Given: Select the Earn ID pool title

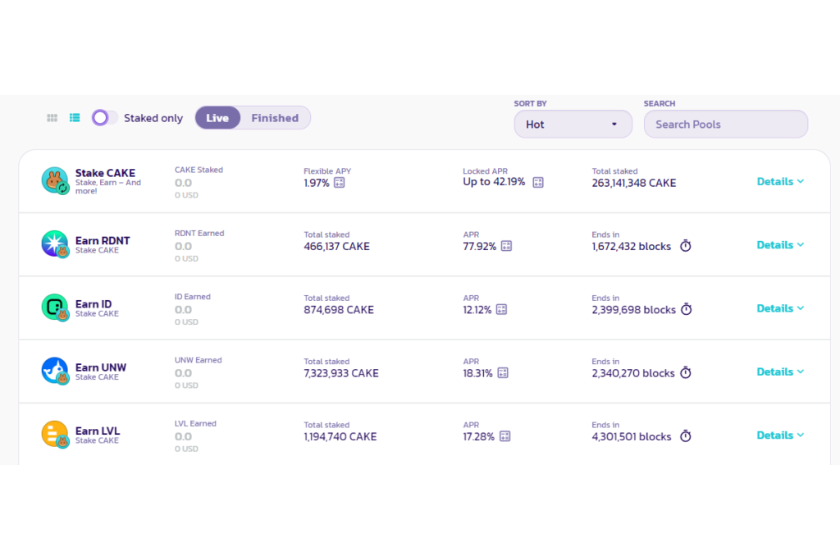Looking at the screenshot, I should [93, 304].
